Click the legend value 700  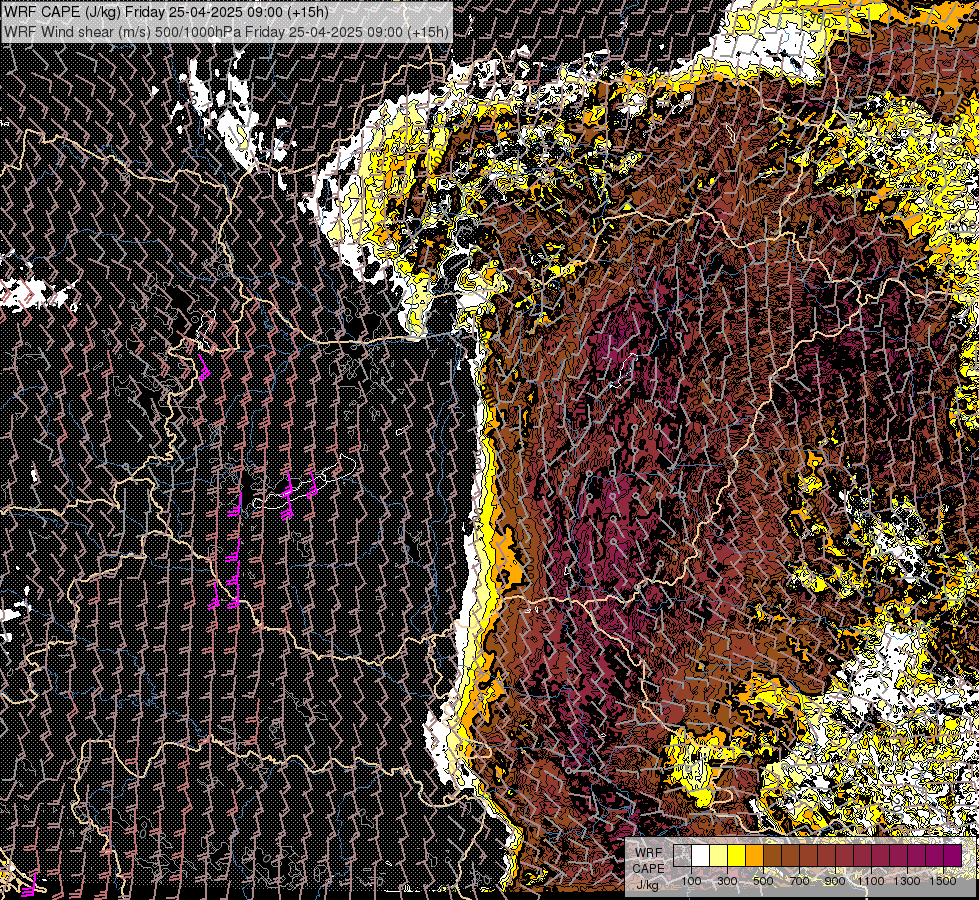(799, 881)
